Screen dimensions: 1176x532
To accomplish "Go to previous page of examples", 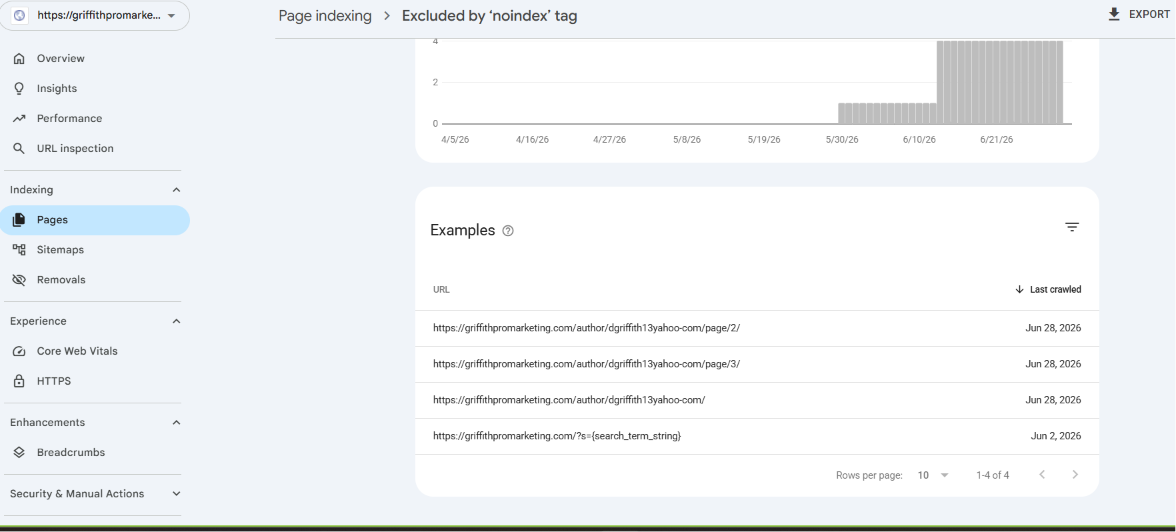I will point(1042,475).
